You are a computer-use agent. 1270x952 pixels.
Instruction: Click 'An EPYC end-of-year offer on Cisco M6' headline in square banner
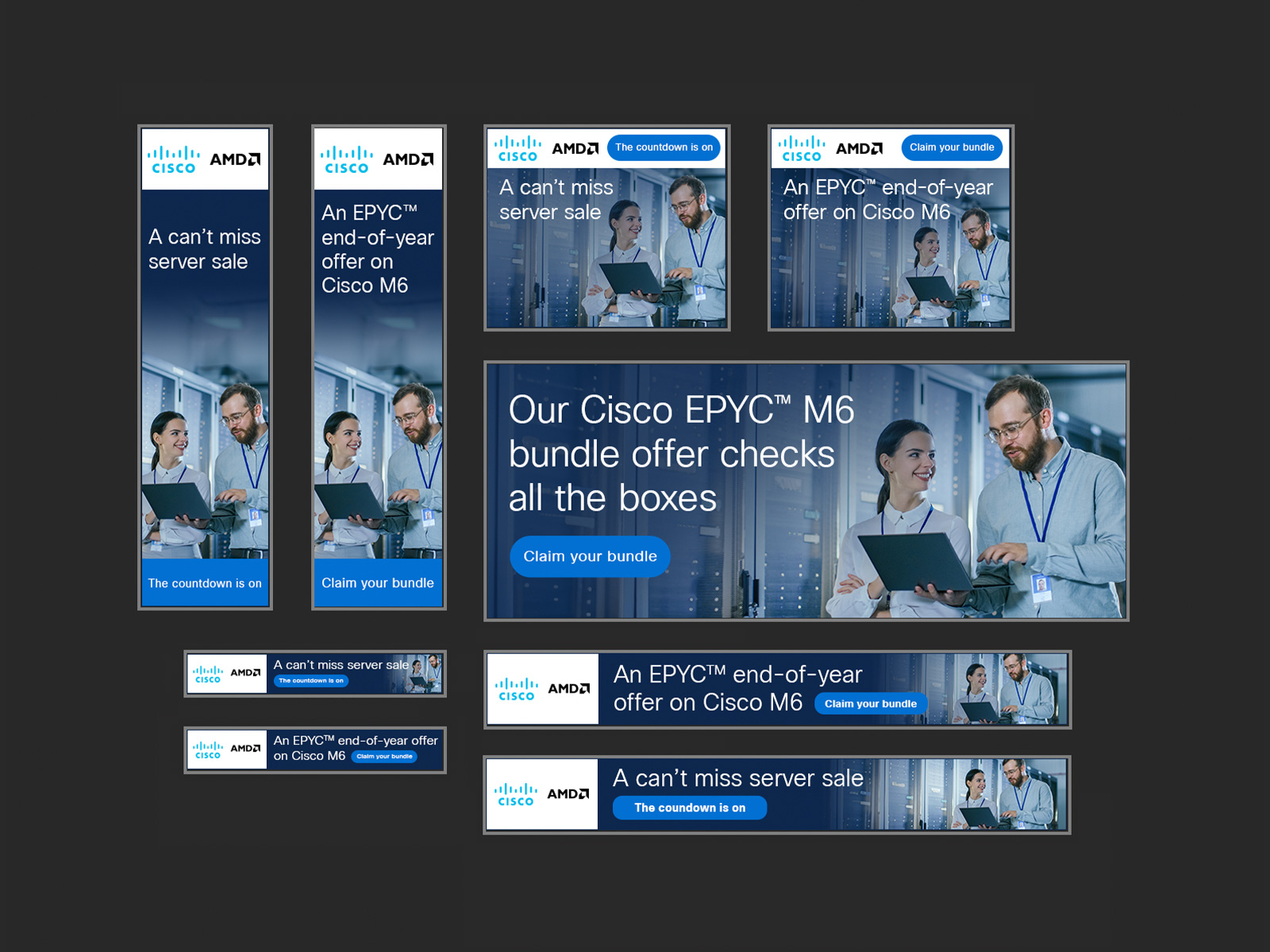pyautogui.click(x=888, y=200)
